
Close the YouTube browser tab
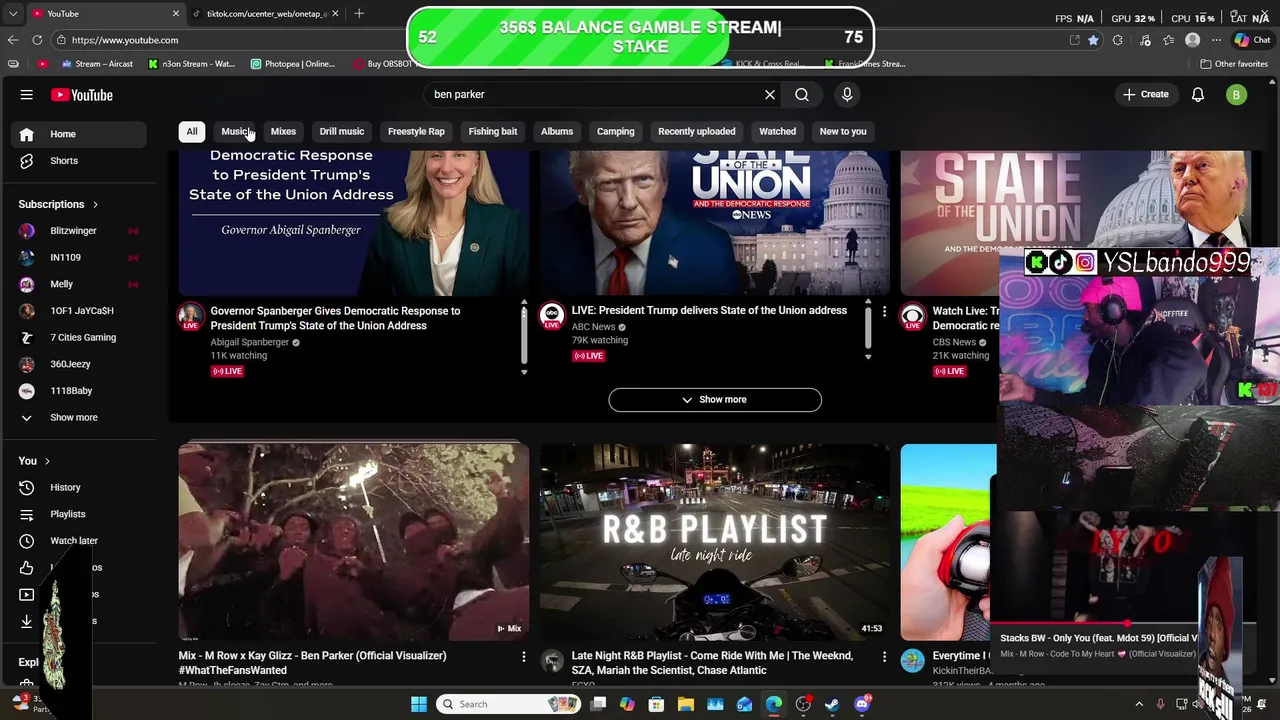[x=176, y=14]
